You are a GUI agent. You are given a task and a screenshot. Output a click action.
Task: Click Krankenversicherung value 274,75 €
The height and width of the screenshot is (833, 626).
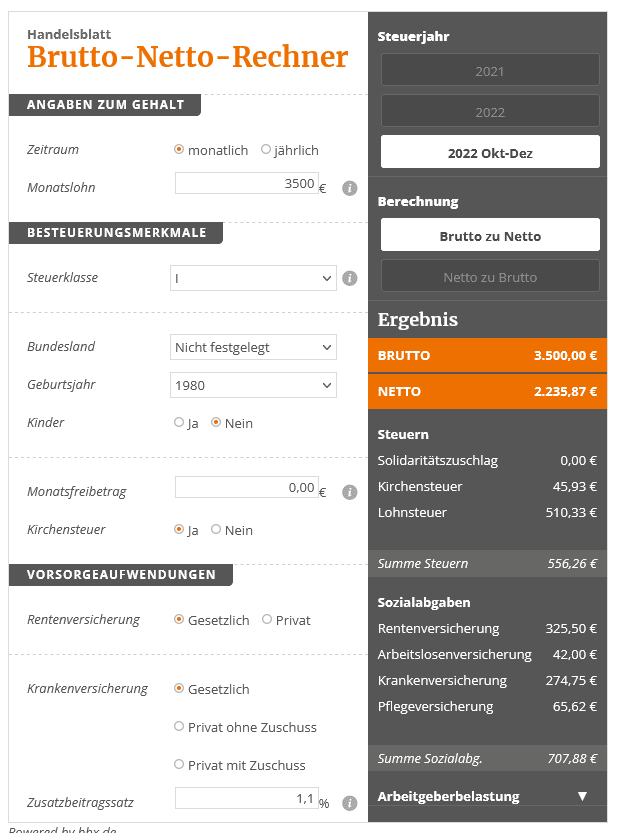click(571, 681)
